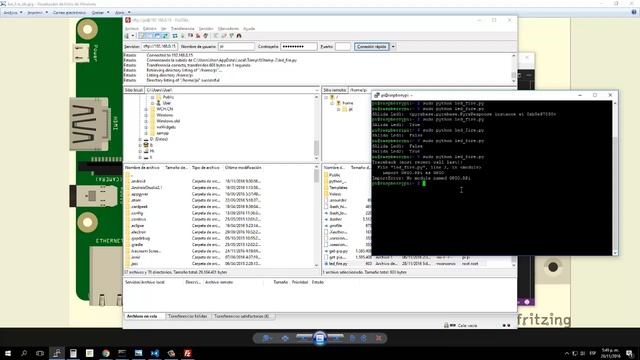Open Correo electrónico in photo viewer toolbar
The height and width of the screenshot is (360, 640).
tap(69, 13)
